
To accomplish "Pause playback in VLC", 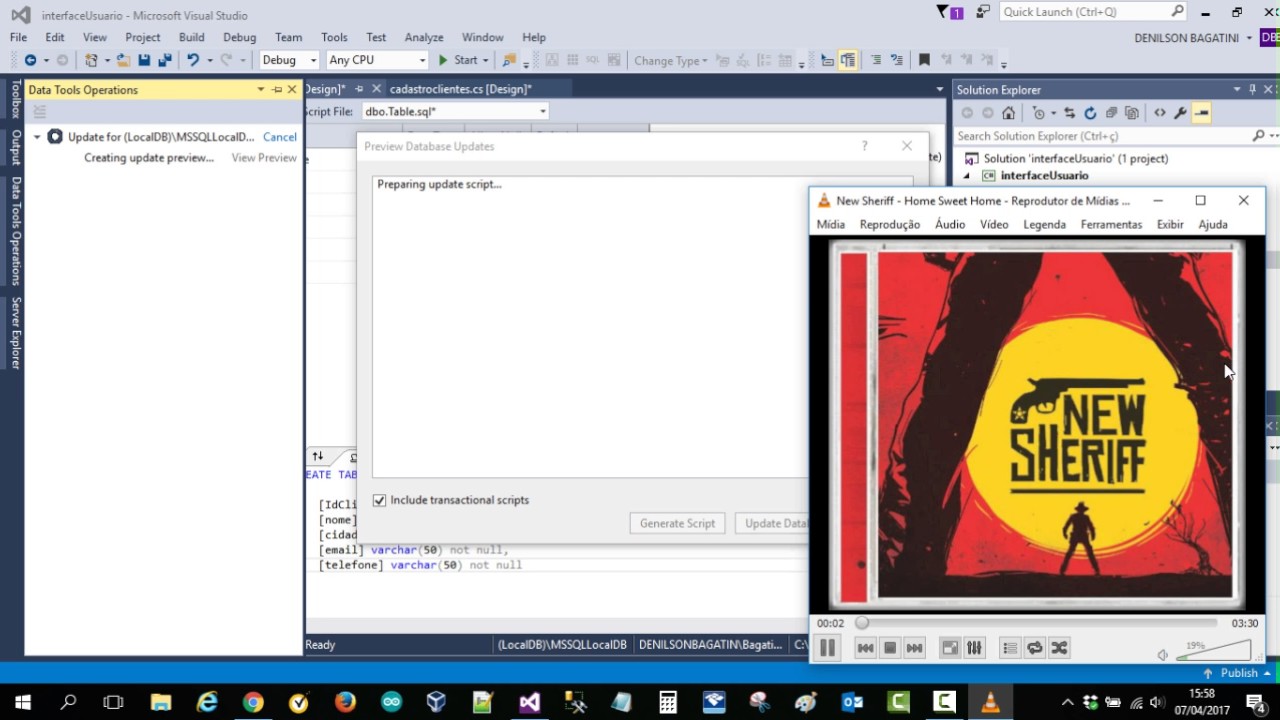I will [x=827, y=648].
